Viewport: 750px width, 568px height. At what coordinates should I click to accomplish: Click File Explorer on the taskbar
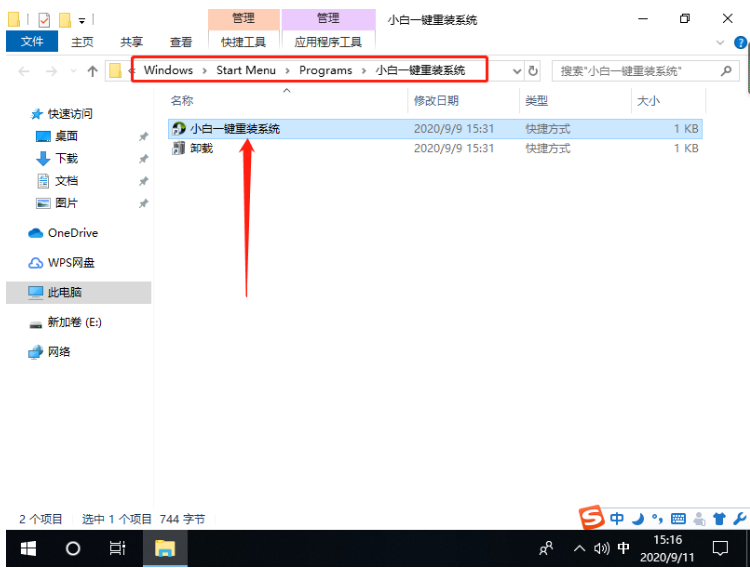(x=165, y=548)
